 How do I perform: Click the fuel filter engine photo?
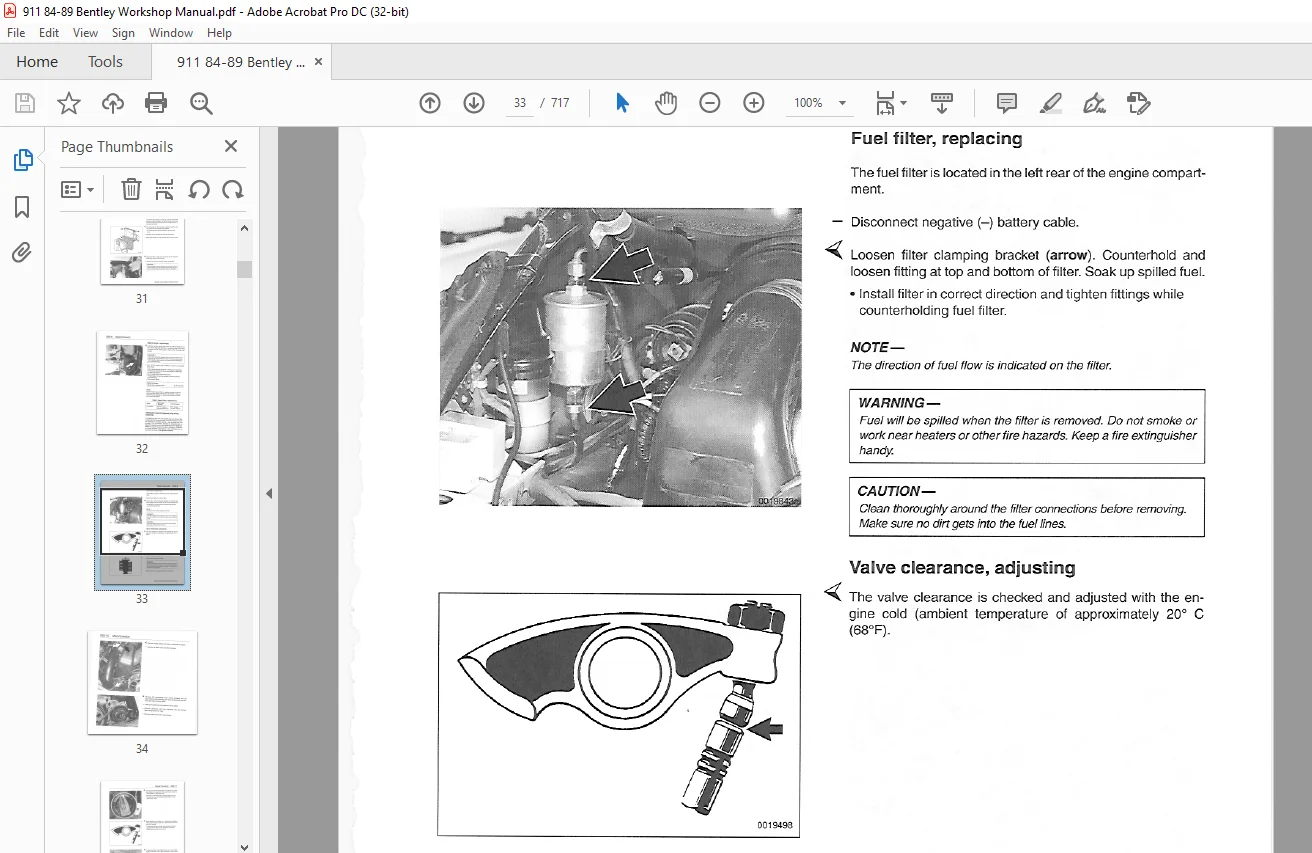point(621,357)
